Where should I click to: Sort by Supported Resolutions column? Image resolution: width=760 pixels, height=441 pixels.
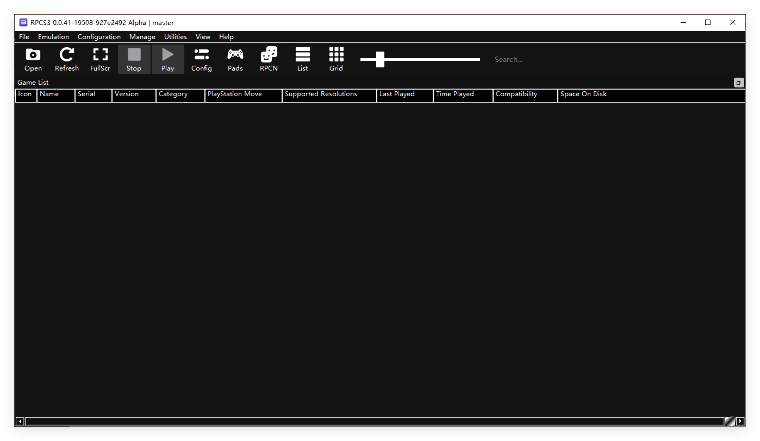(329, 94)
